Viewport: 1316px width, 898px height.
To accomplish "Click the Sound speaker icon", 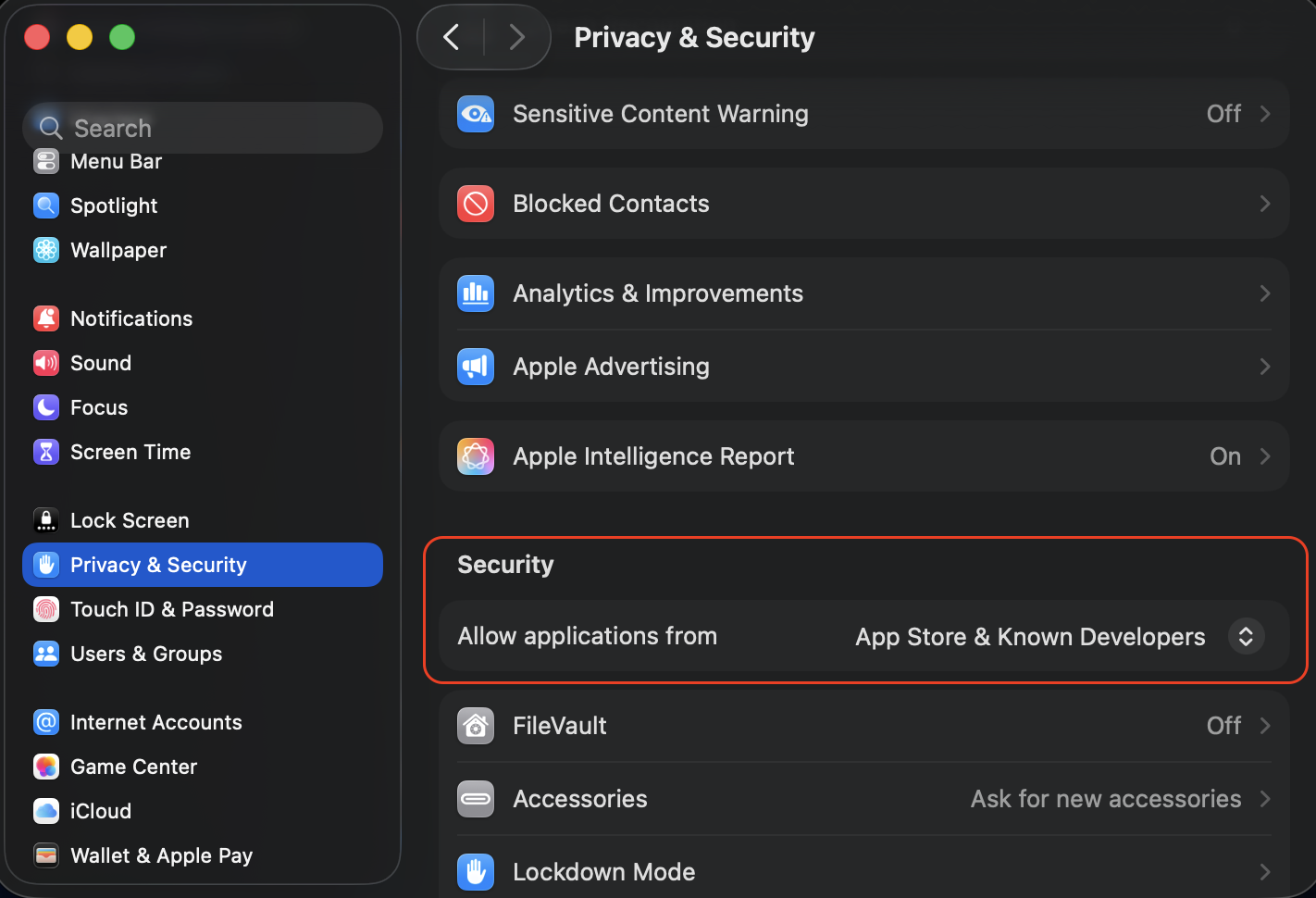I will (x=46, y=363).
